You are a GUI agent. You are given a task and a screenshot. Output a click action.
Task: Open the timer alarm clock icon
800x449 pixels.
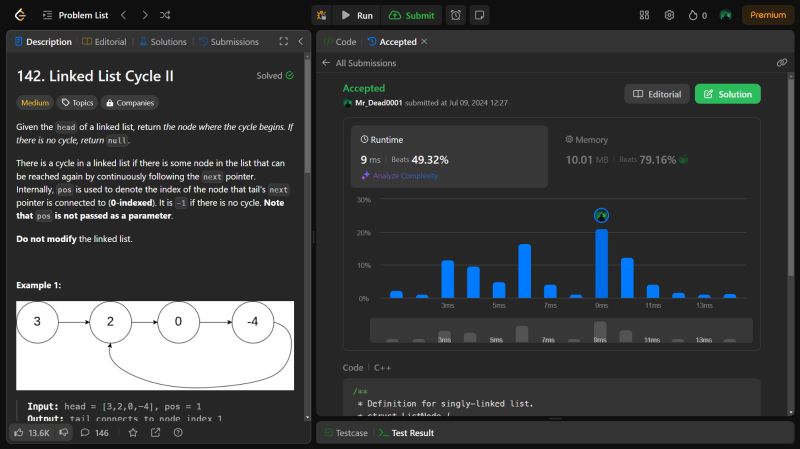(x=456, y=15)
